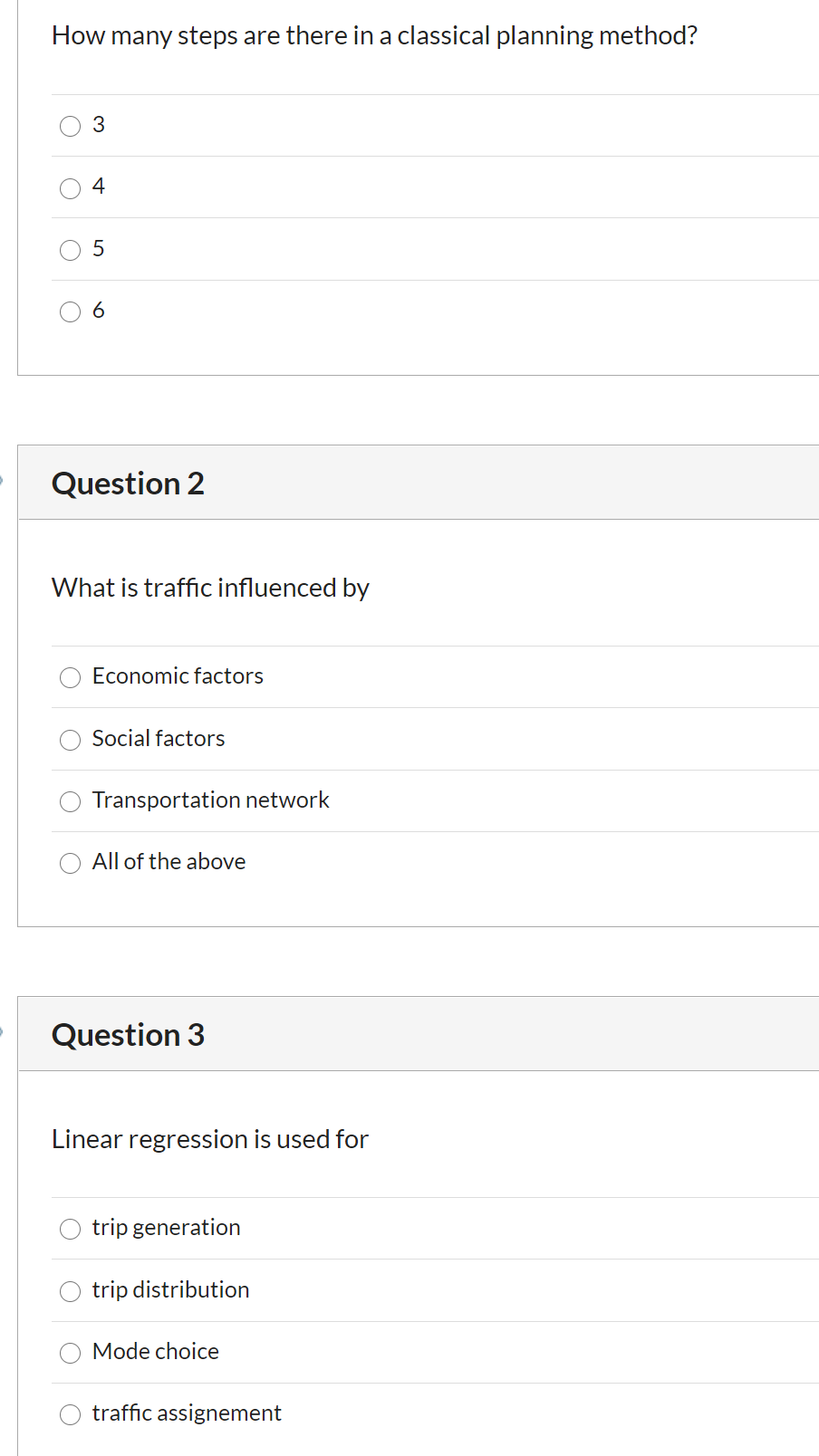Mark the radio button labeled 6
The height and width of the screenshot is (1456, 819).
click(70, 312)
